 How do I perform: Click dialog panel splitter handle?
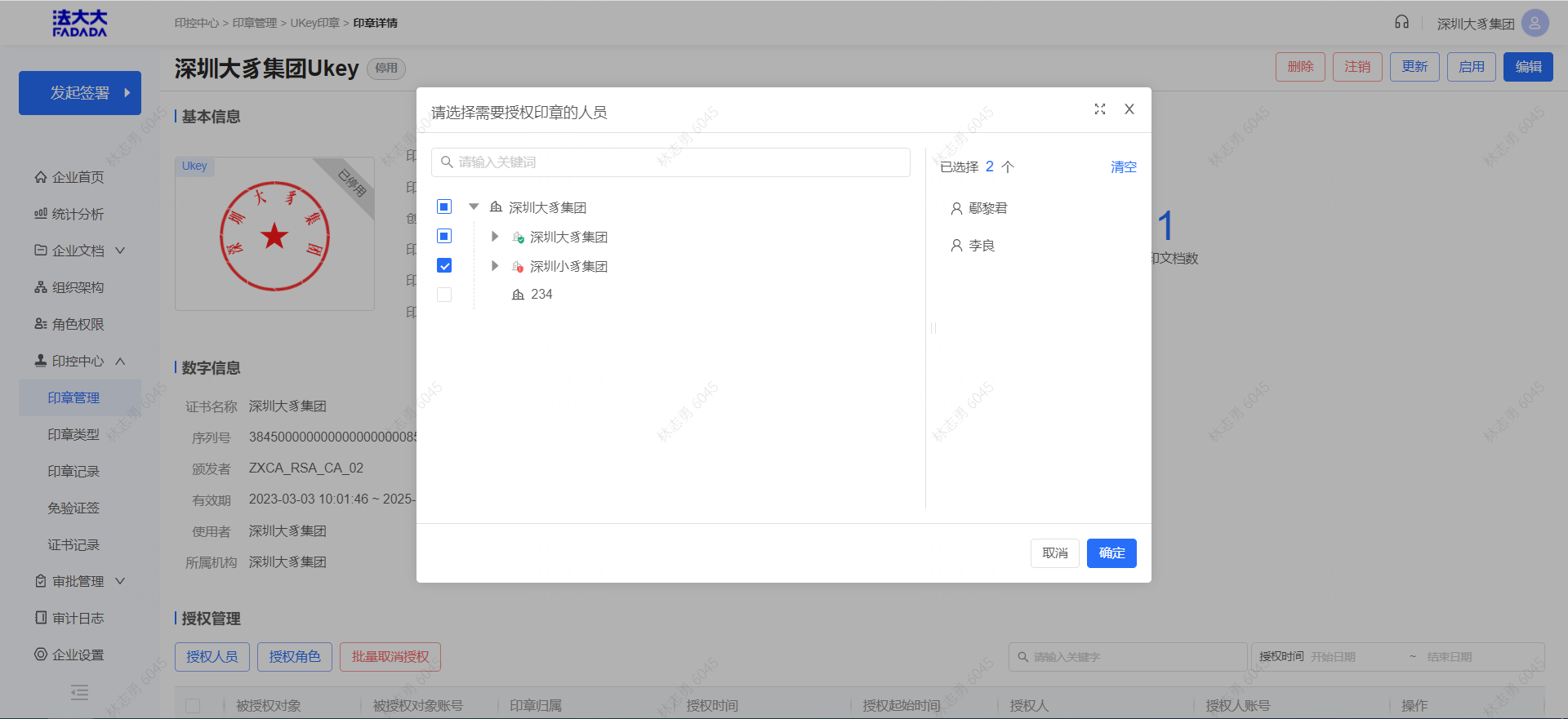click(933, 327)
